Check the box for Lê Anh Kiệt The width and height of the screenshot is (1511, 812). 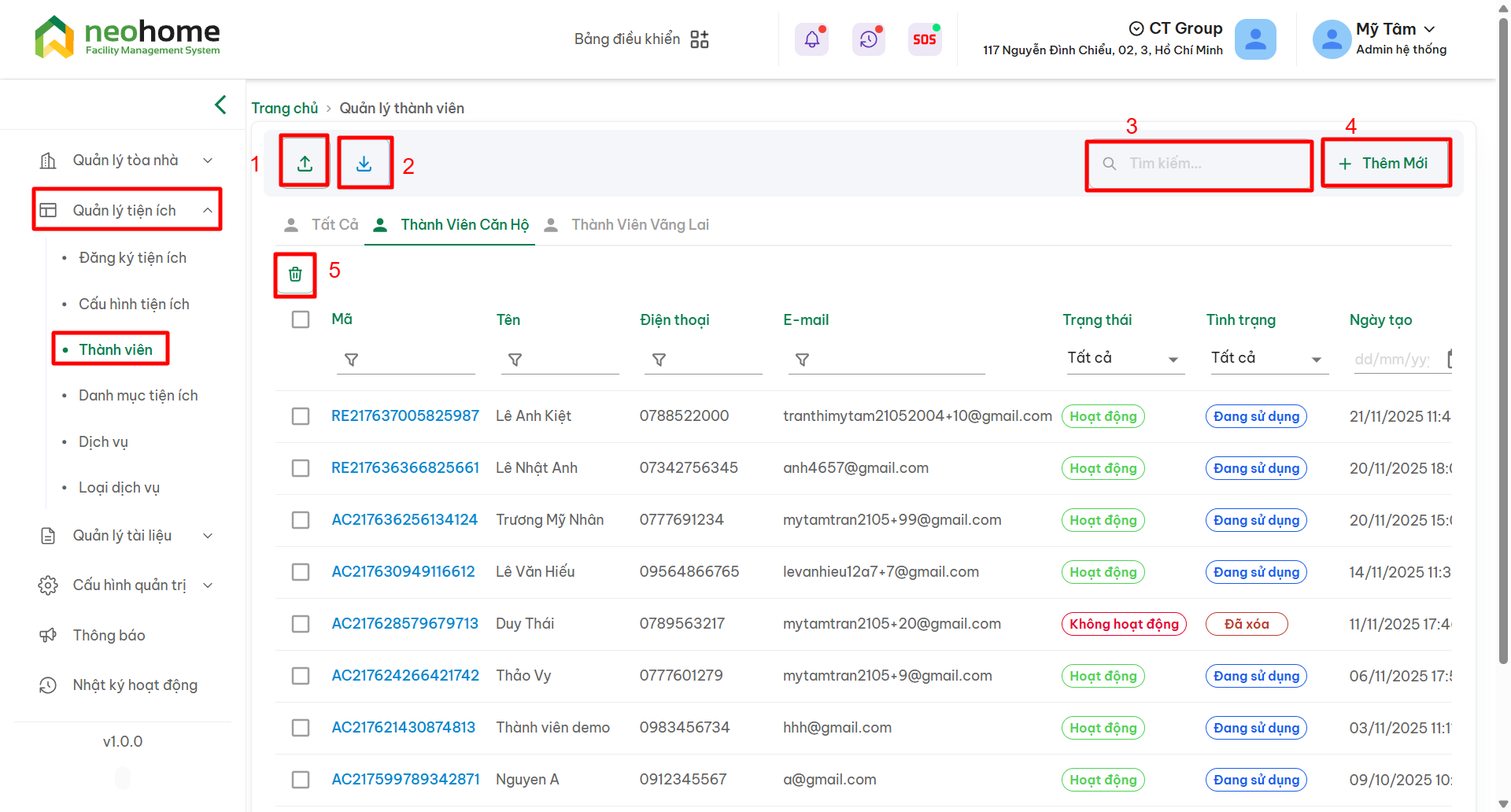tap(301, 416)
